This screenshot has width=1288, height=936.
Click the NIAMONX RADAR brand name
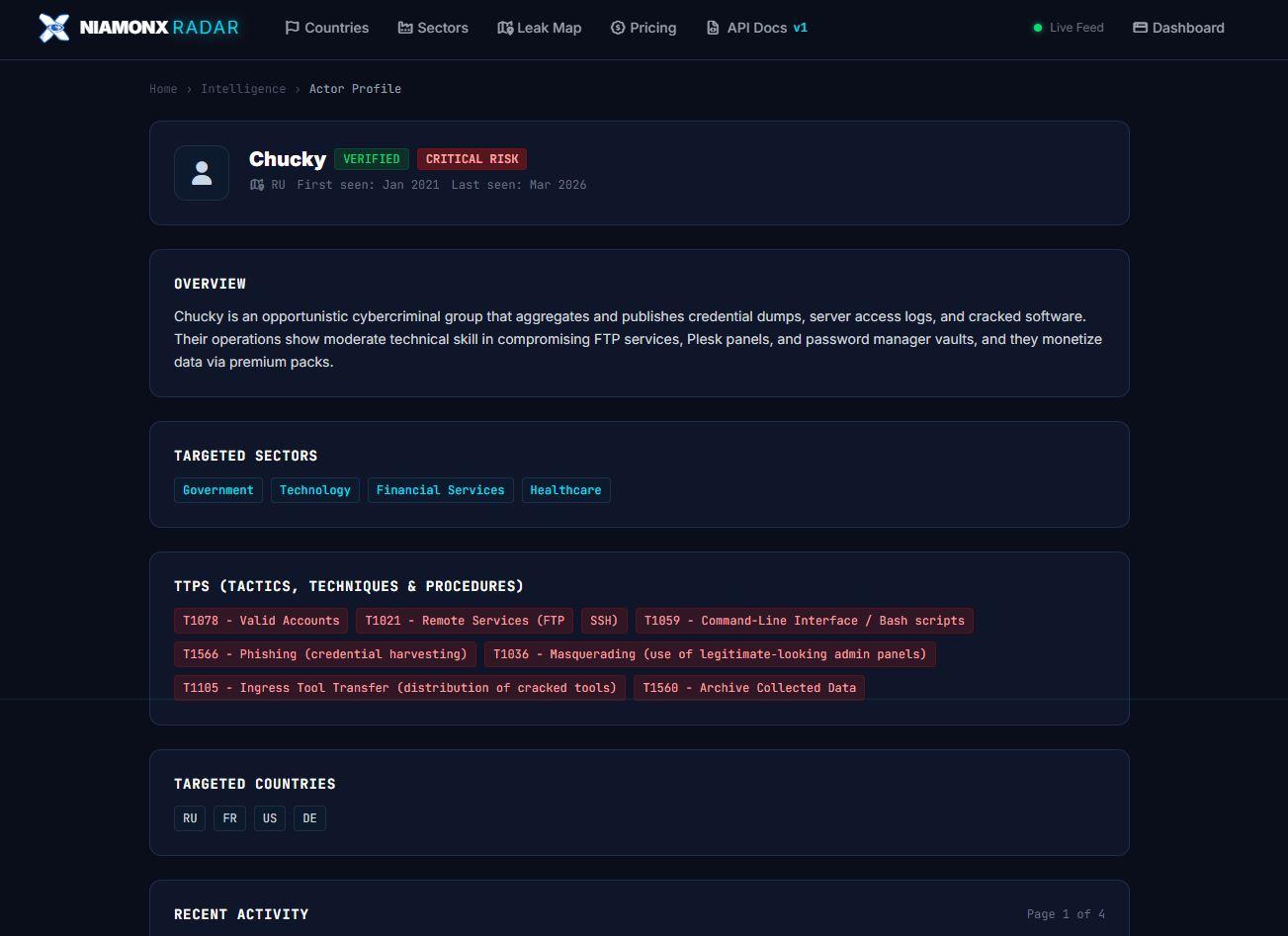(159, 28)
